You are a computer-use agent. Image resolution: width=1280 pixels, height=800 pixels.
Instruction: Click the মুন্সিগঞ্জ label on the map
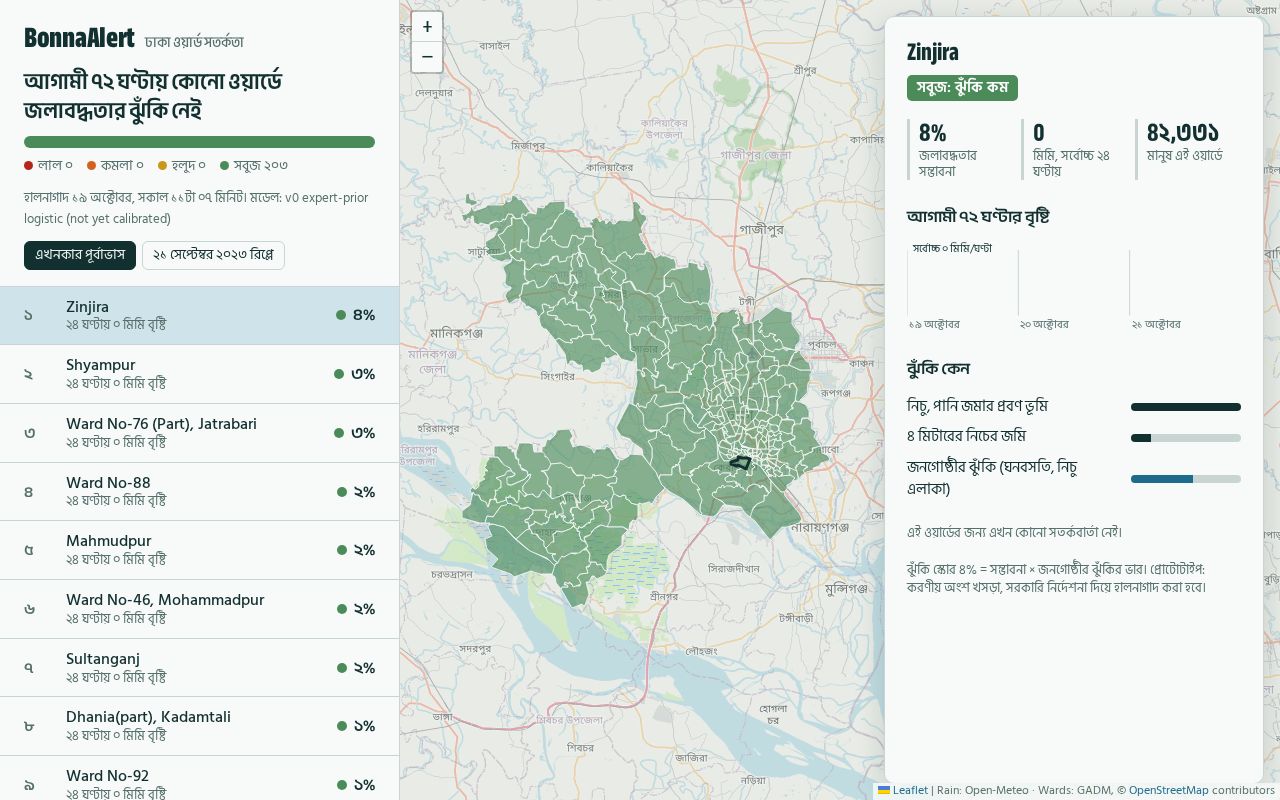click(846, 589)
